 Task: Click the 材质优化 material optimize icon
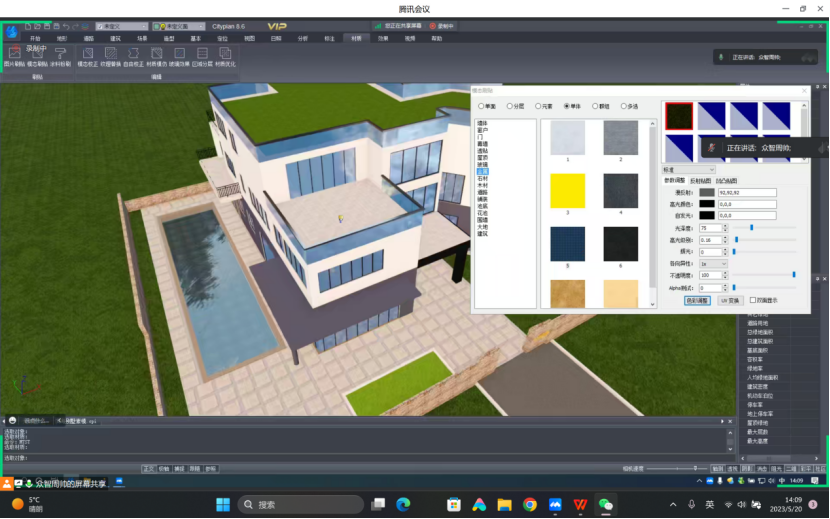[226, 53]
